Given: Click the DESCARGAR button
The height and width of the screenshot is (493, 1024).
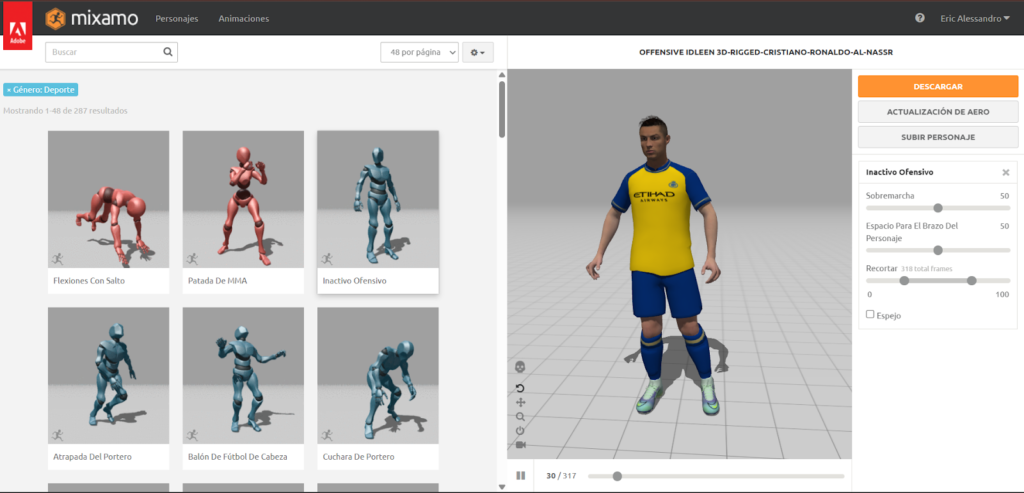Looking at the screenshot, I should (x=938, y=86).
